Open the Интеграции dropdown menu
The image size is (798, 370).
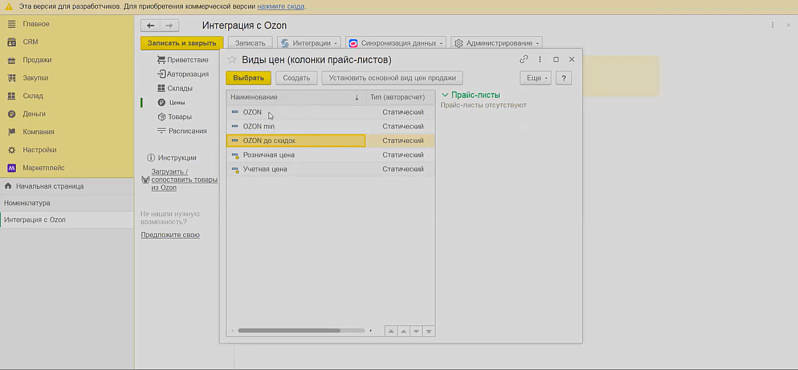pos(309,43)
